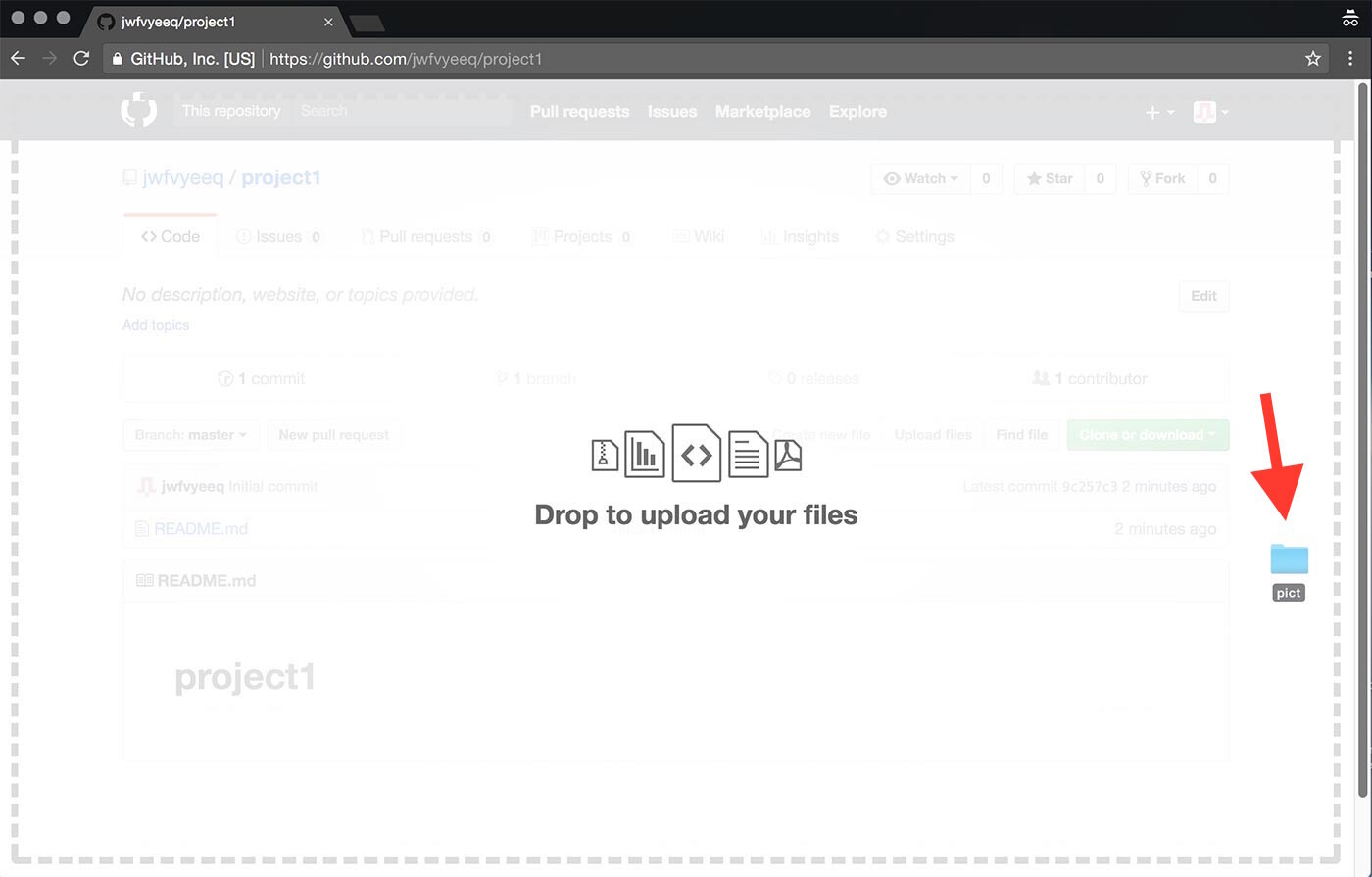This screenshot has width=1372, height=877.
Task: Switch to the repository Issues tab
Action: coord(279,236)
